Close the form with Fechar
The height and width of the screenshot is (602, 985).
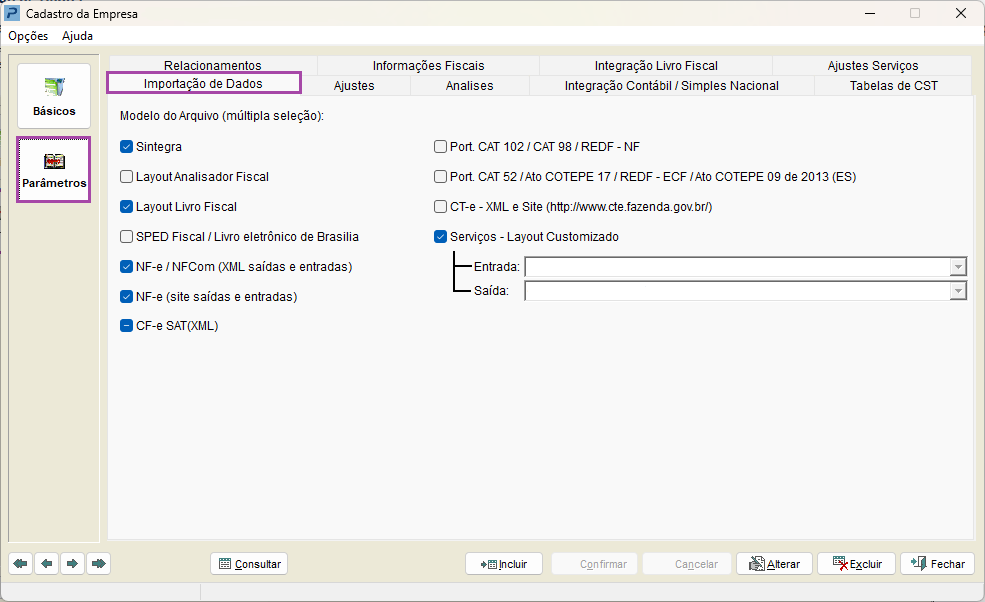coord(937,564)
